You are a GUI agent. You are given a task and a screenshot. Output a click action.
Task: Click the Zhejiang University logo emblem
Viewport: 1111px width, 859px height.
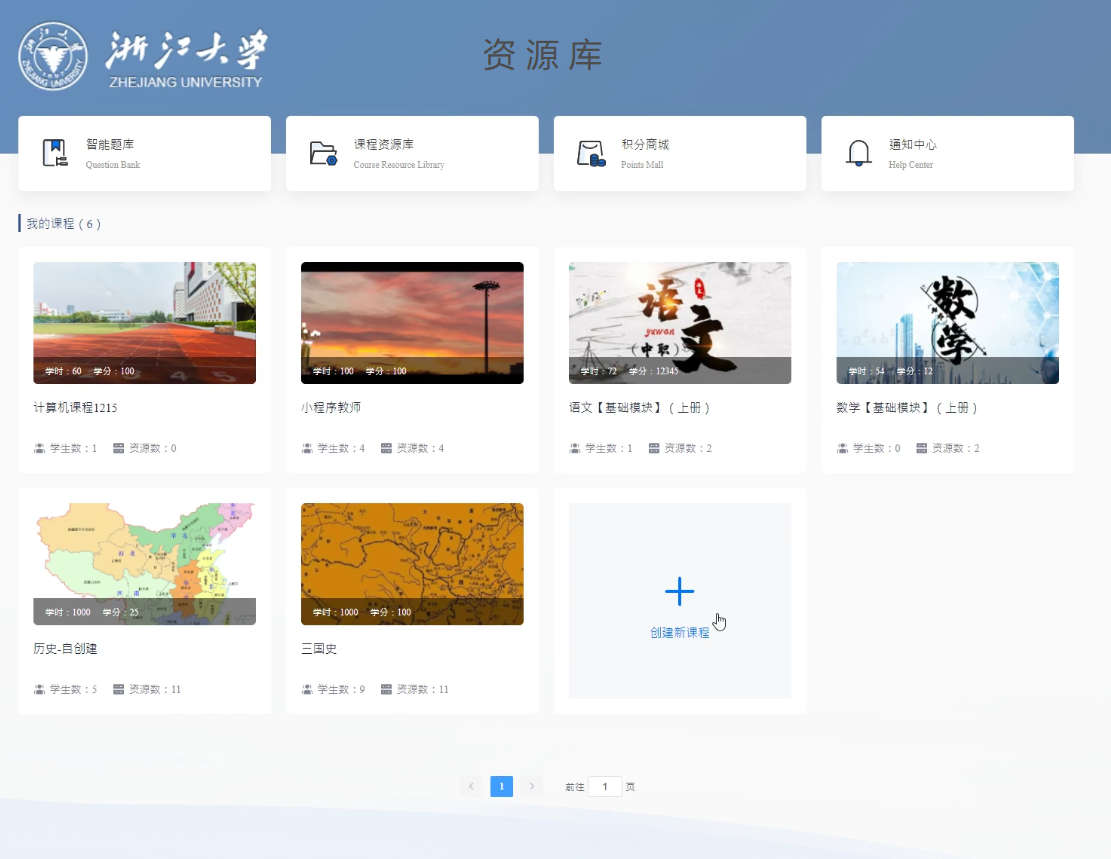tap(53, 56)
